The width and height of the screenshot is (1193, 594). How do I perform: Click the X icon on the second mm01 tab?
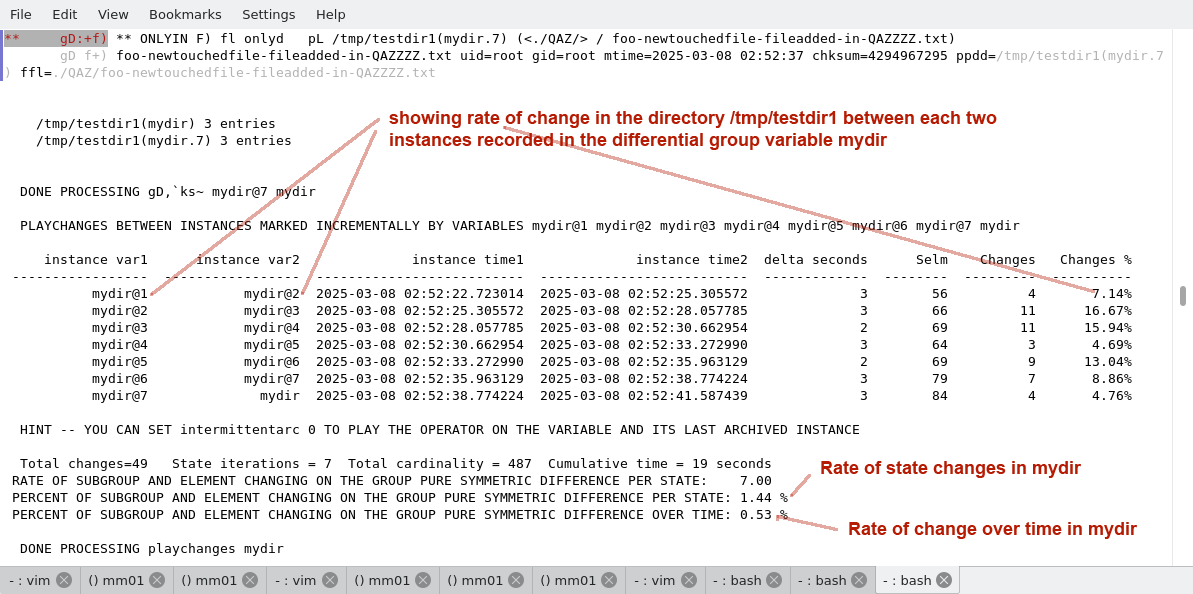(250, 580)
